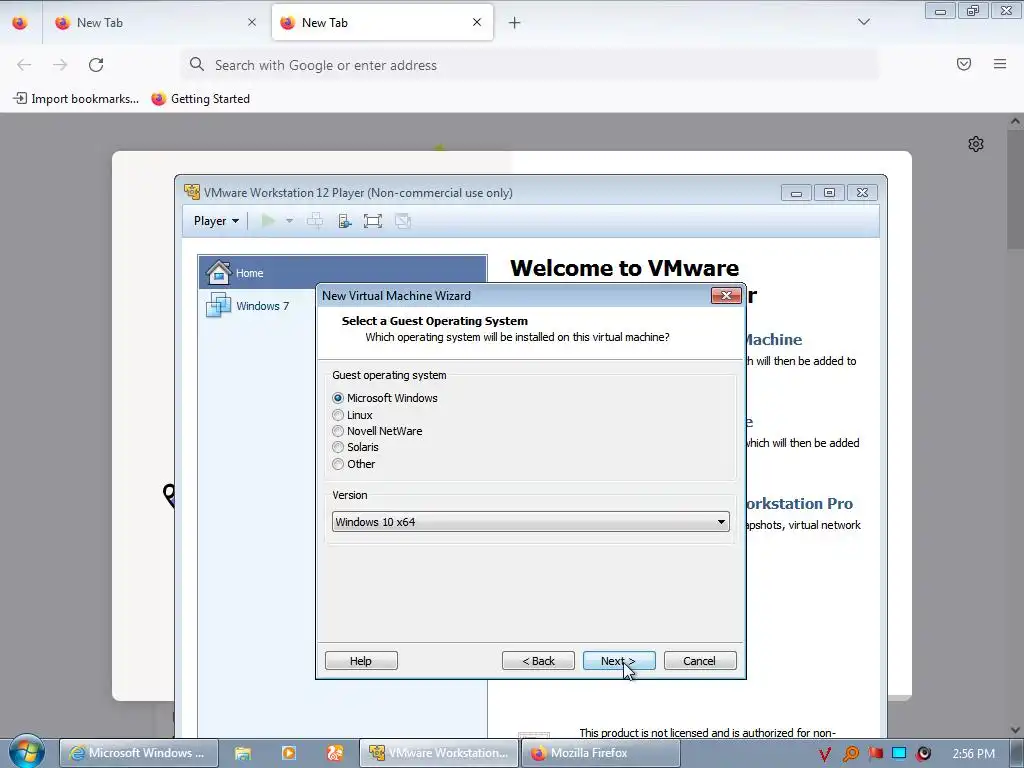Click the Windows 7 label in the VM library
Image resolution: width=1024 pixels, height=768 pixels.
coord(263,306)
